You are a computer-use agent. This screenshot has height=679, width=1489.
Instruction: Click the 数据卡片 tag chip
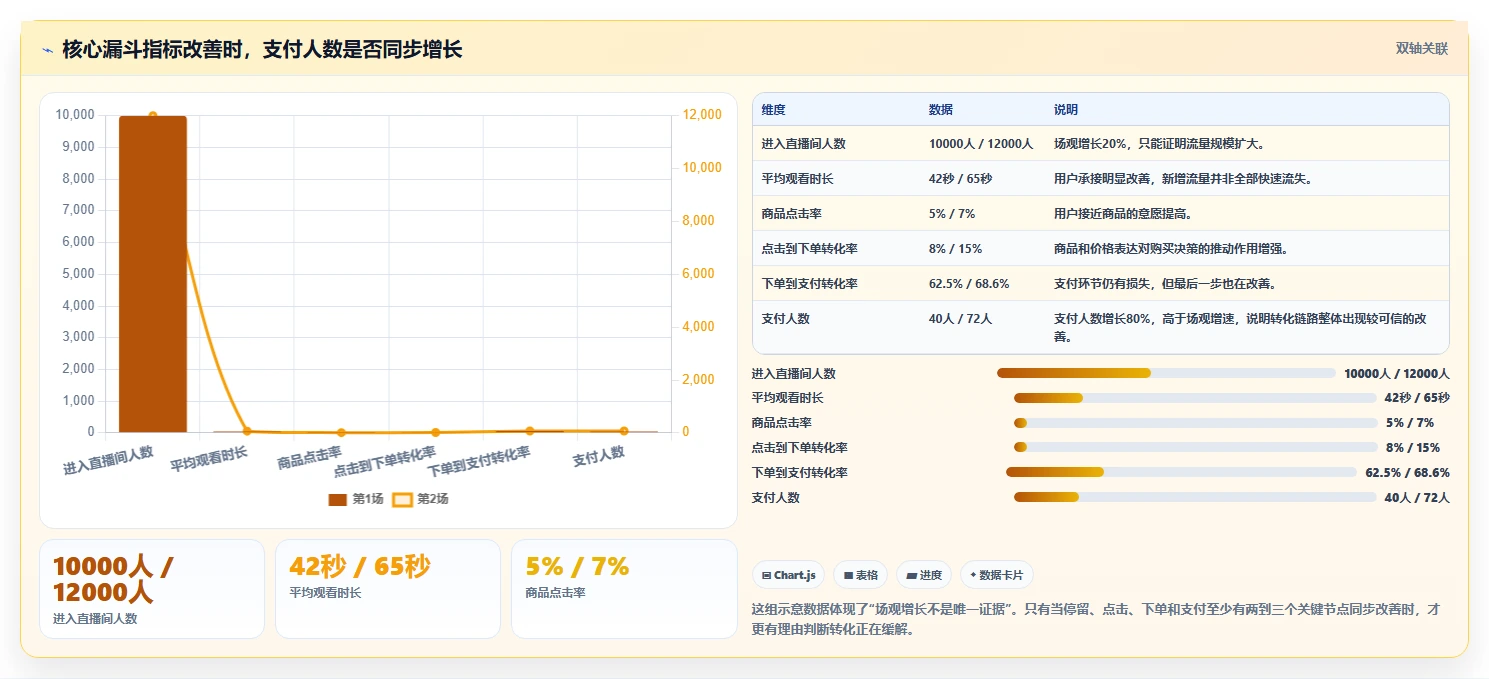coord(996,575)
